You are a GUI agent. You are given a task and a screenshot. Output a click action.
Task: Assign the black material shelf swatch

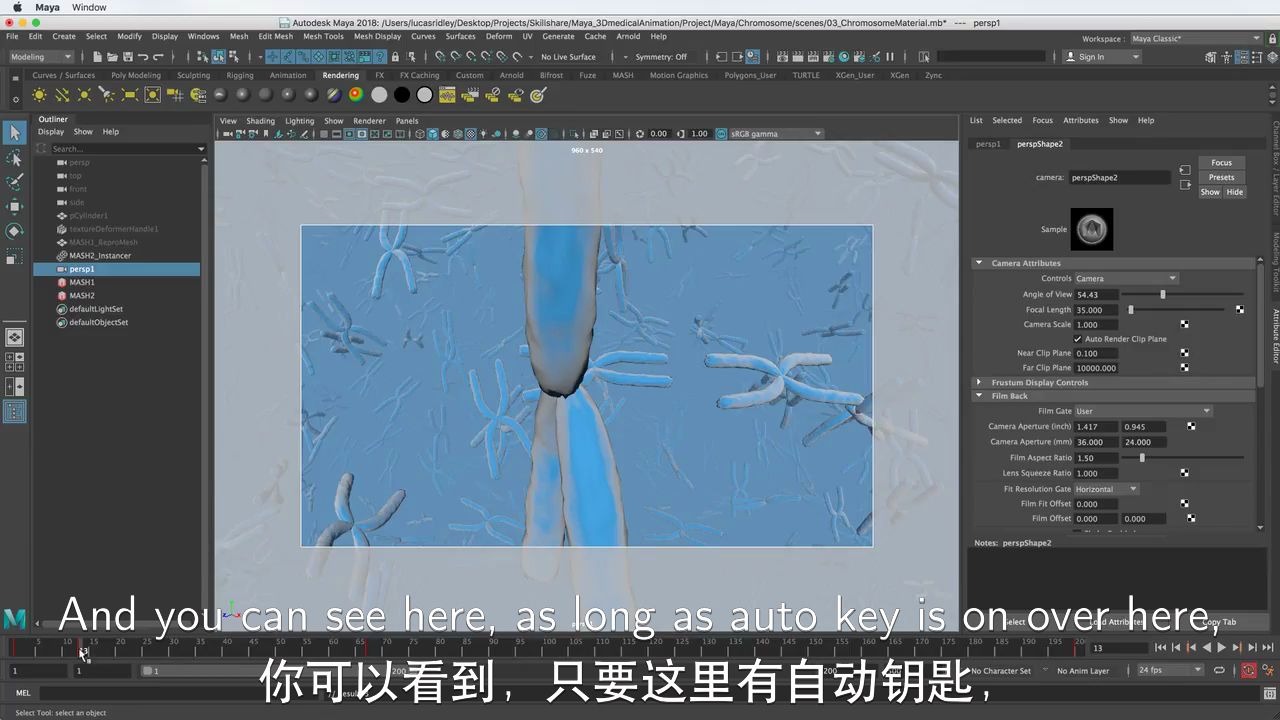402,95
